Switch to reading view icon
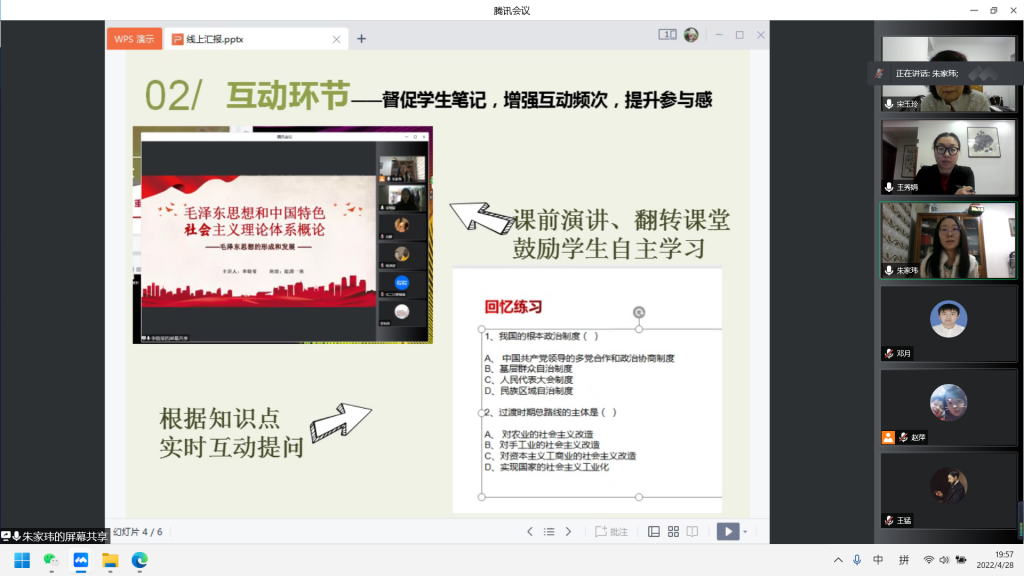 [693, 532]
